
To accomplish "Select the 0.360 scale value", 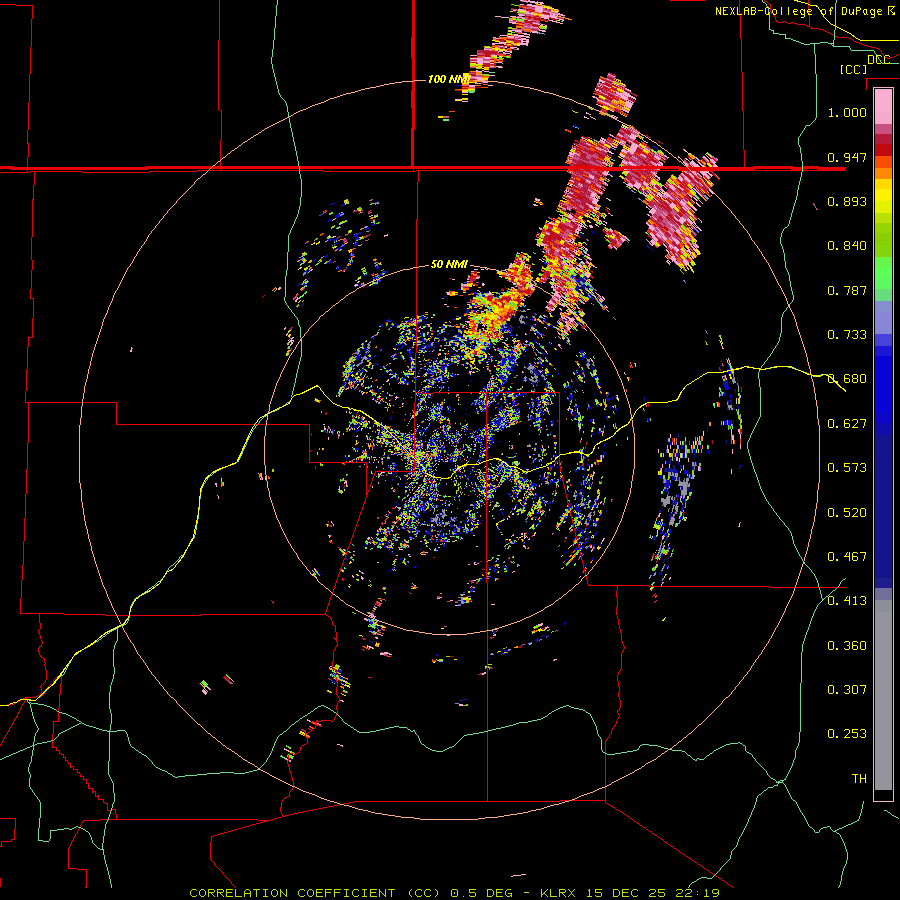I will [847, 646].
